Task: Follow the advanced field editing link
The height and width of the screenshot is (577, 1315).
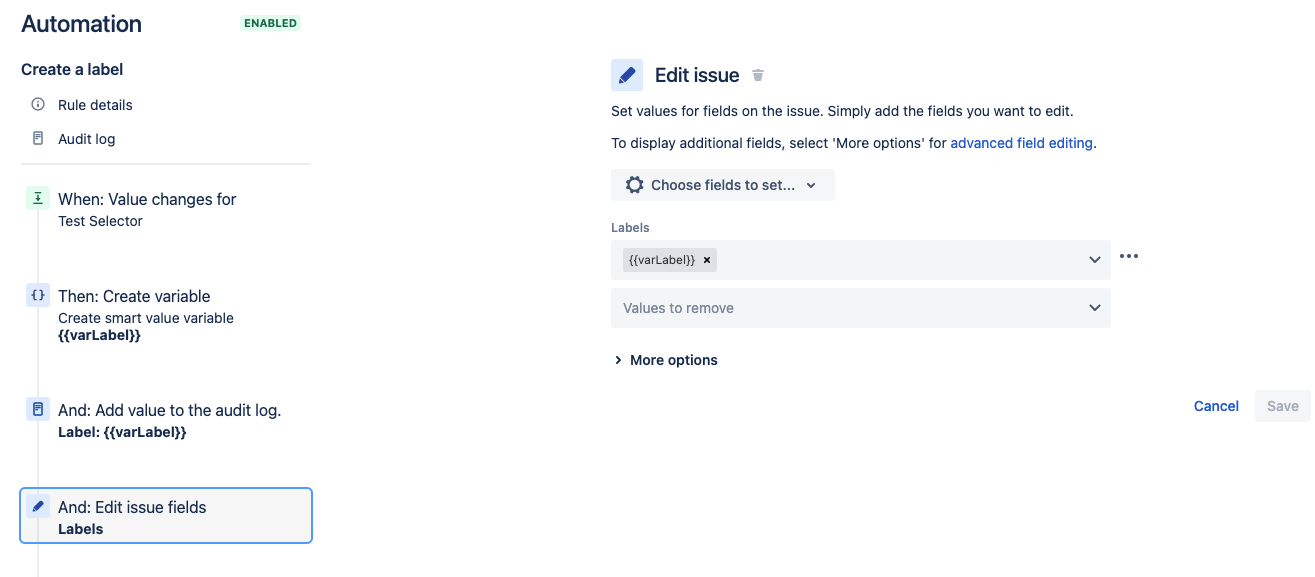Action: 1021,143
